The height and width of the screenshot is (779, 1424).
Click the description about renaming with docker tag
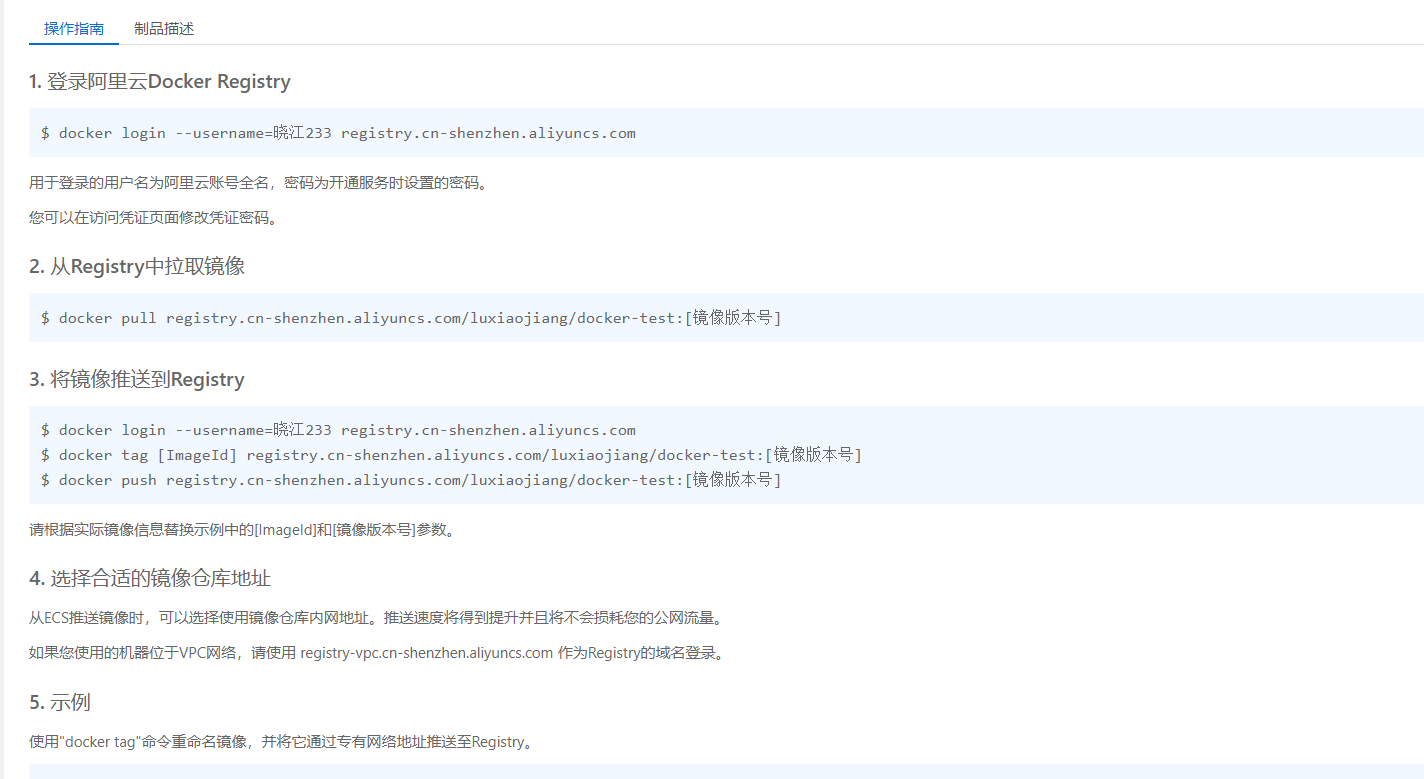(280, 742)
